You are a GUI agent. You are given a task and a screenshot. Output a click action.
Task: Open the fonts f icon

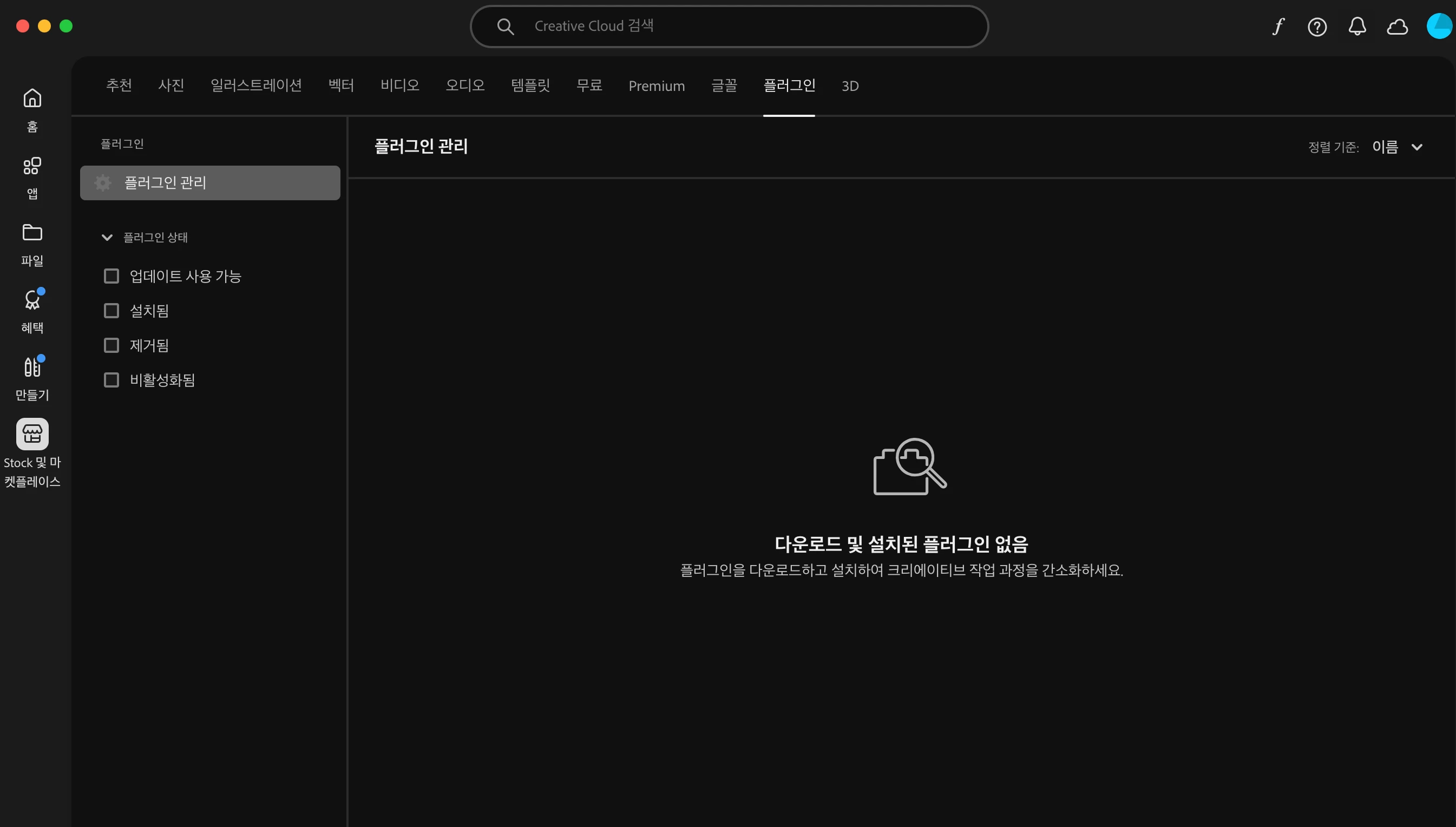[x=1278, y=26]
